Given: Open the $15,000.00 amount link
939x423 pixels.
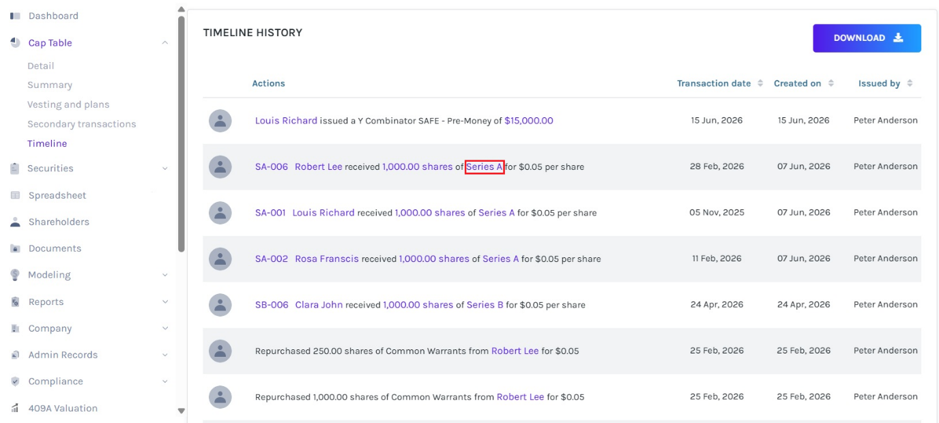Looking at the screenshot, I should (529, 120).
